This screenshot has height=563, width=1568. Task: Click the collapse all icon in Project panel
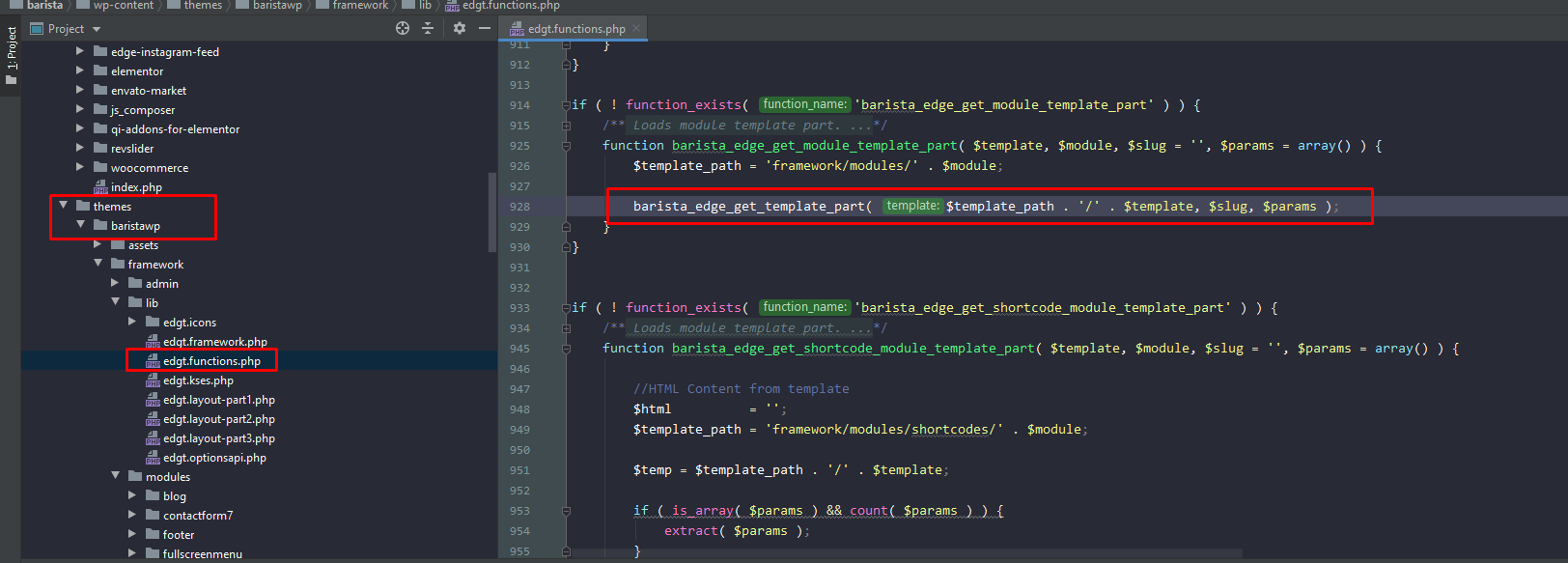[x=428, y=28]
